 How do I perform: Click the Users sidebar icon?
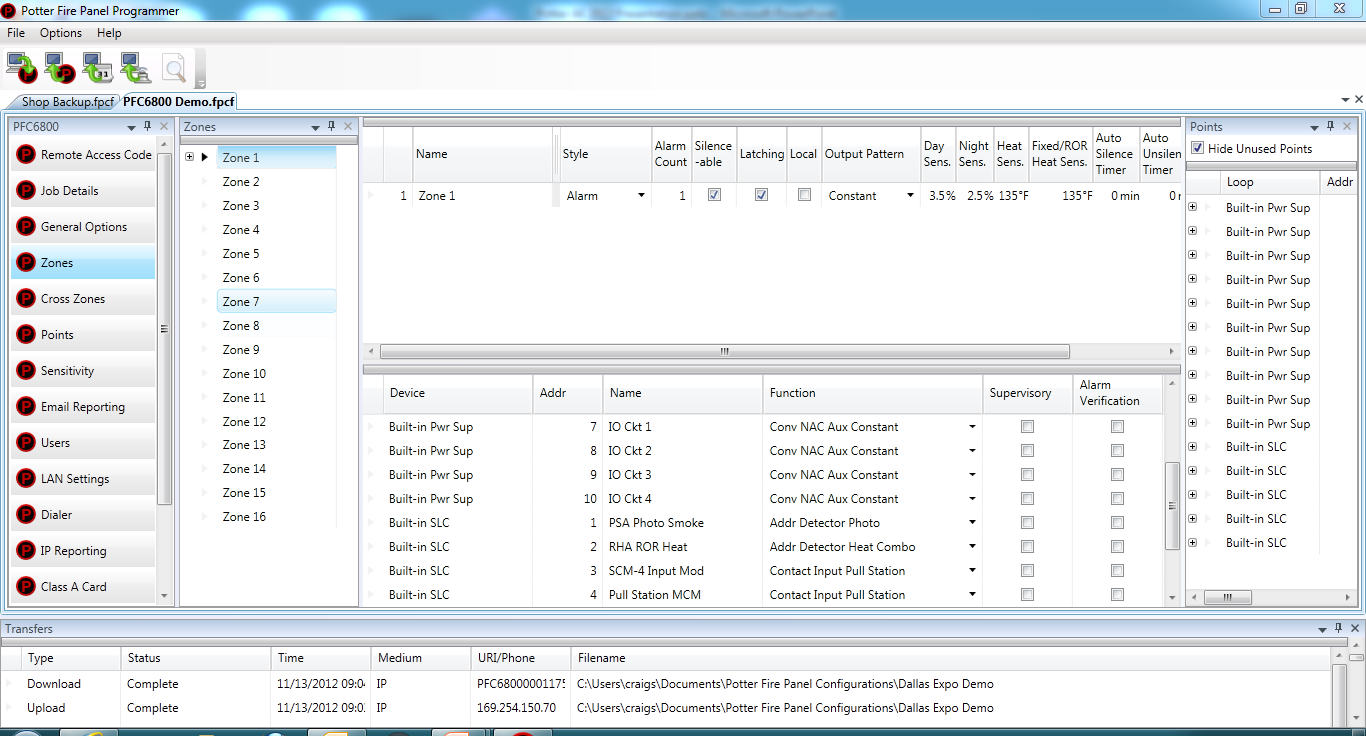26,443
